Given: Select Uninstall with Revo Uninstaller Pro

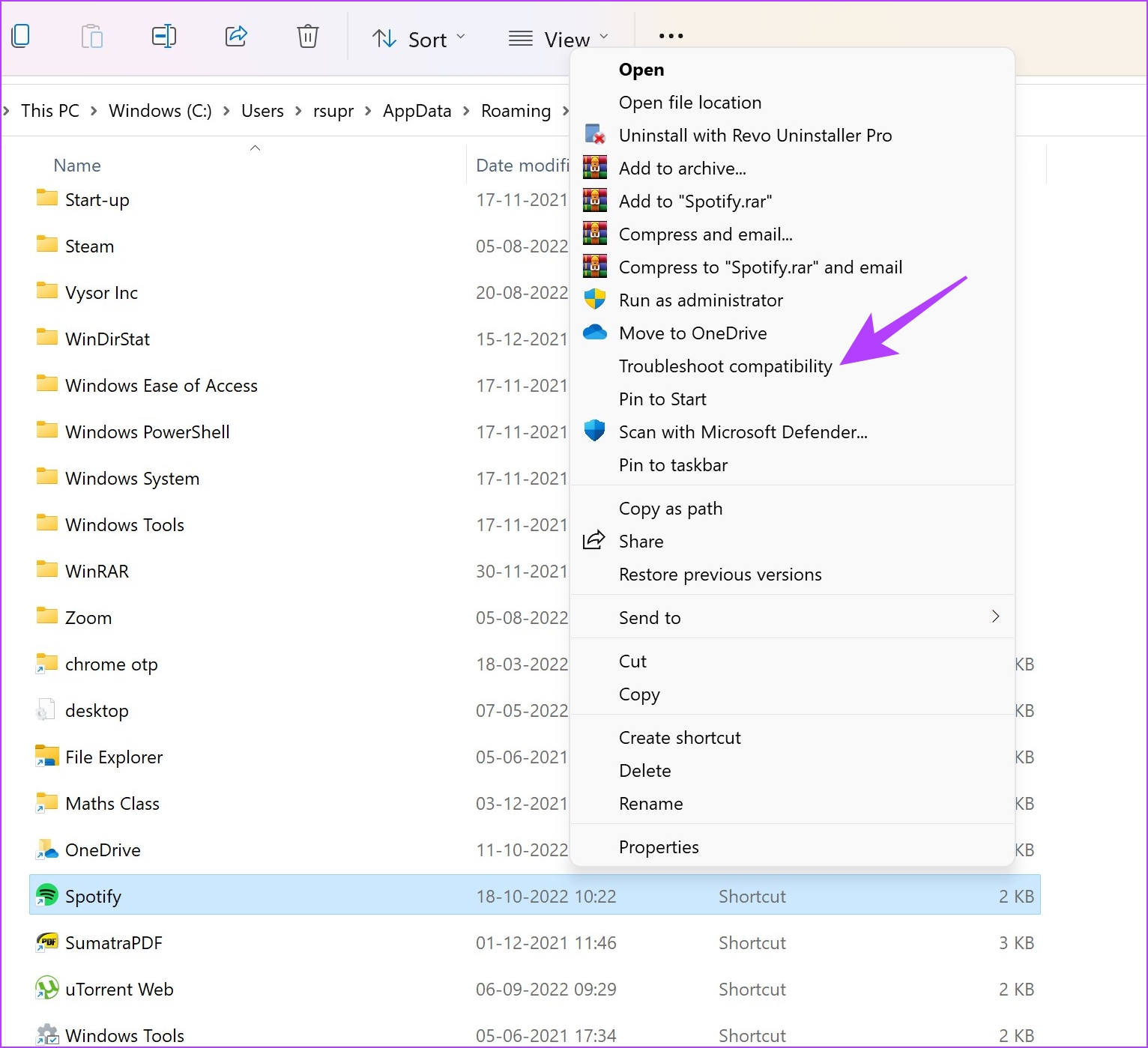Looking at the screenshot, I should click(x=792, y=136).
